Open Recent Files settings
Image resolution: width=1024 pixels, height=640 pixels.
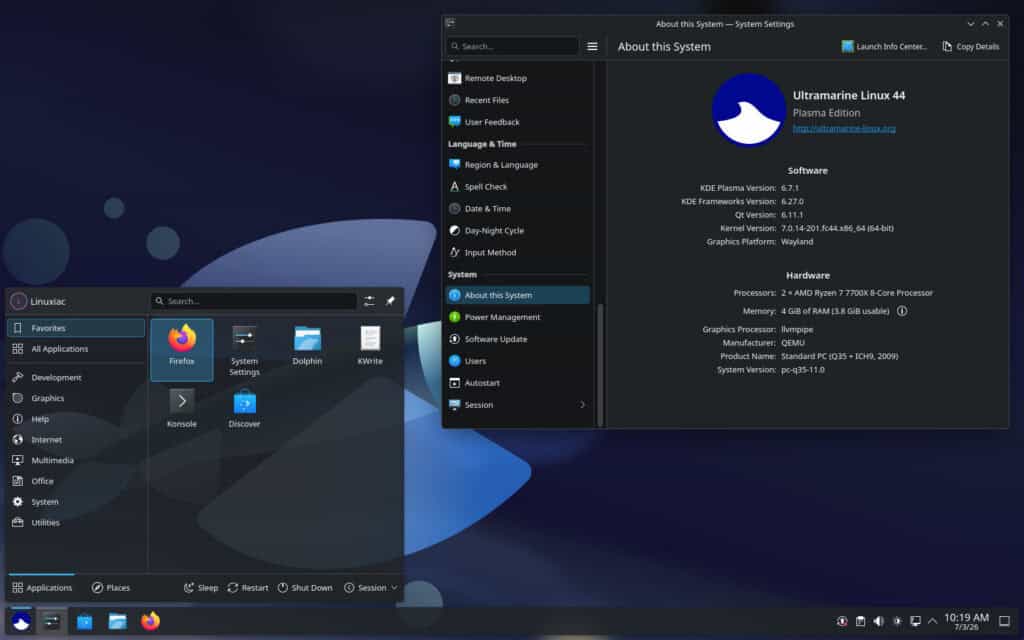click(x=519, y=100)
